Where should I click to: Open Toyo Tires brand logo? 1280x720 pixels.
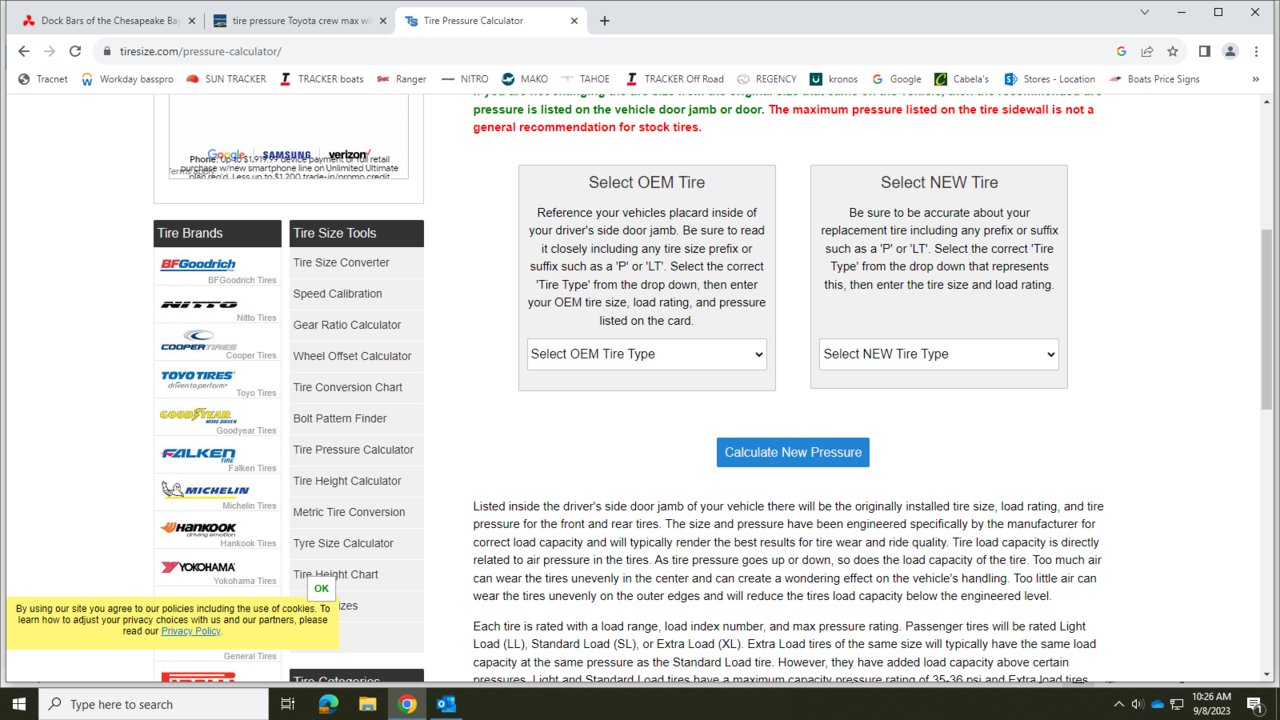[198, 379]
